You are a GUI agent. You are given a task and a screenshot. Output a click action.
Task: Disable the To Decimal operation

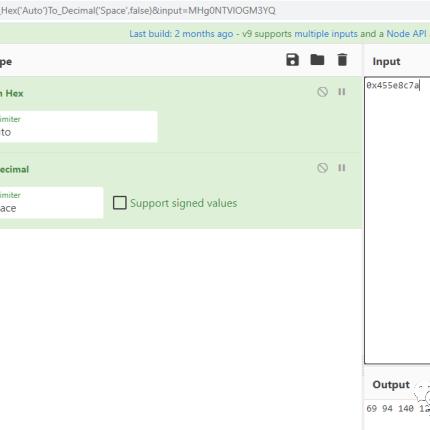pyautogui.click(x=322, y=168)
